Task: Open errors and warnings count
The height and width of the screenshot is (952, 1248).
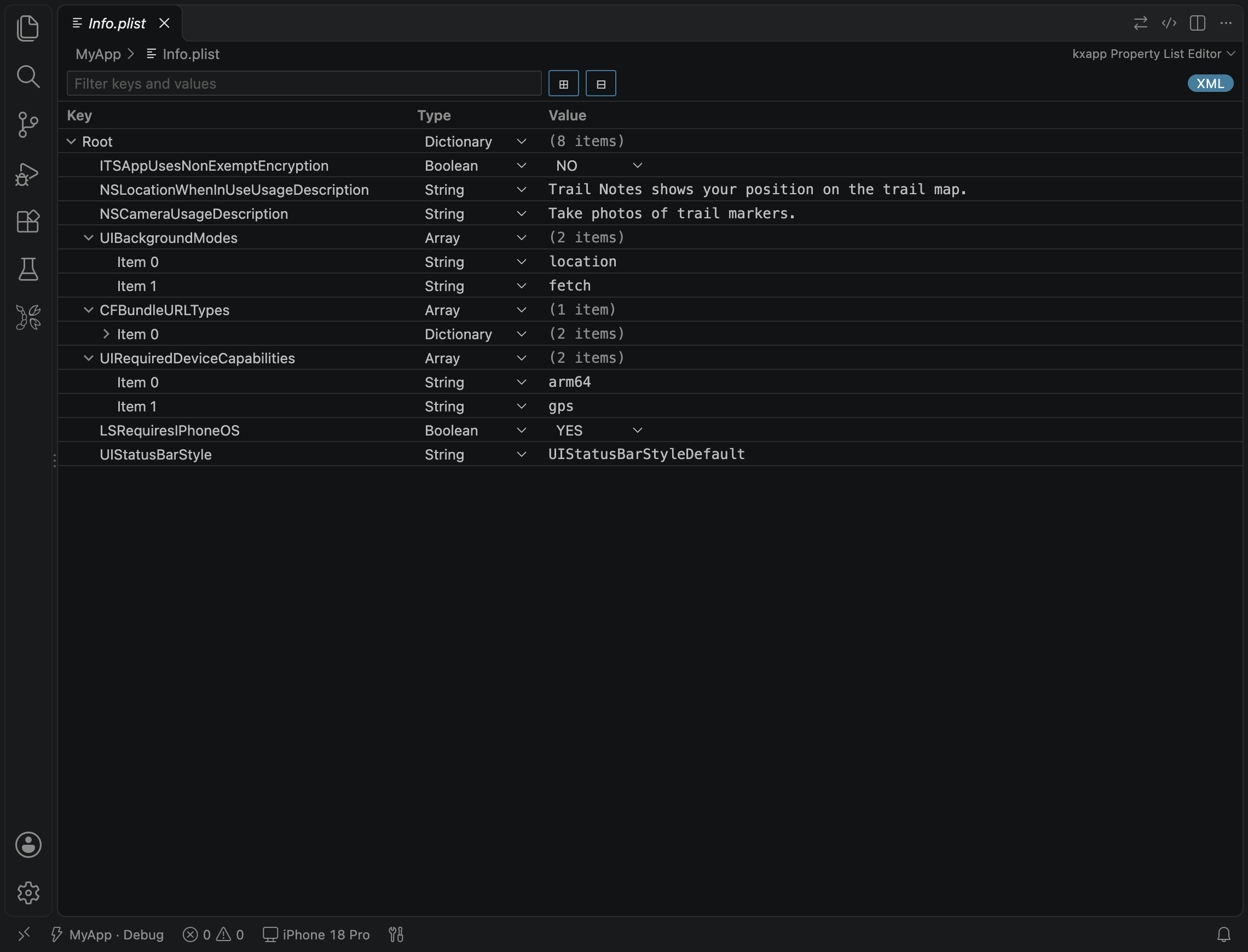Action: [213, 934]
